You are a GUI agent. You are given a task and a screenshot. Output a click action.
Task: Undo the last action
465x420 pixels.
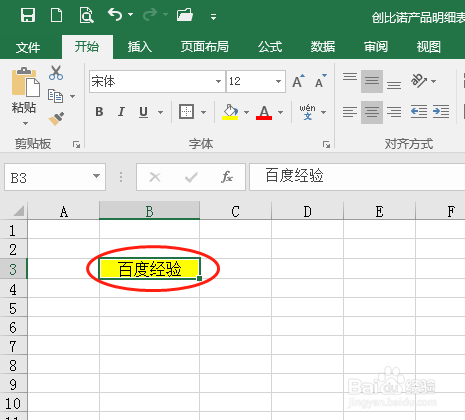[x=115, y=15]
